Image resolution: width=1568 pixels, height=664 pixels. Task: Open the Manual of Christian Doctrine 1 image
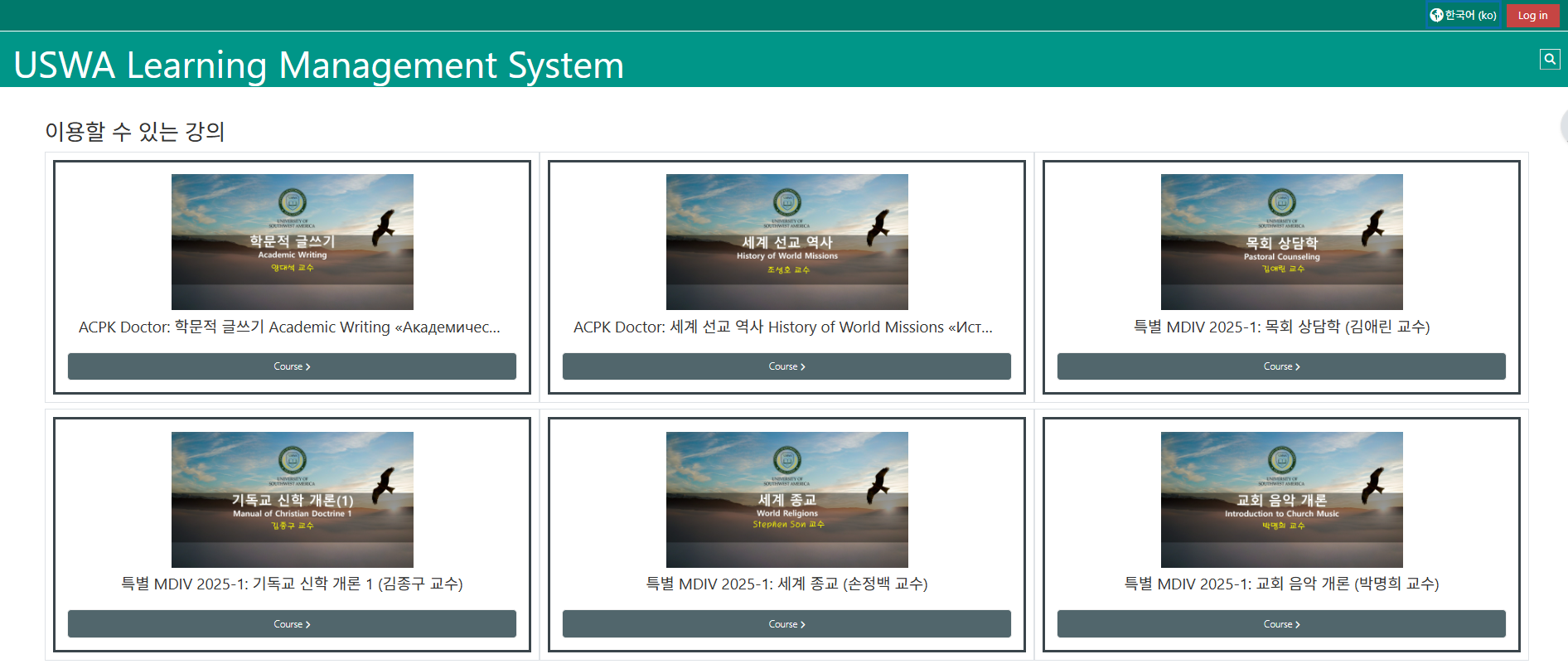tap(292, 500)
